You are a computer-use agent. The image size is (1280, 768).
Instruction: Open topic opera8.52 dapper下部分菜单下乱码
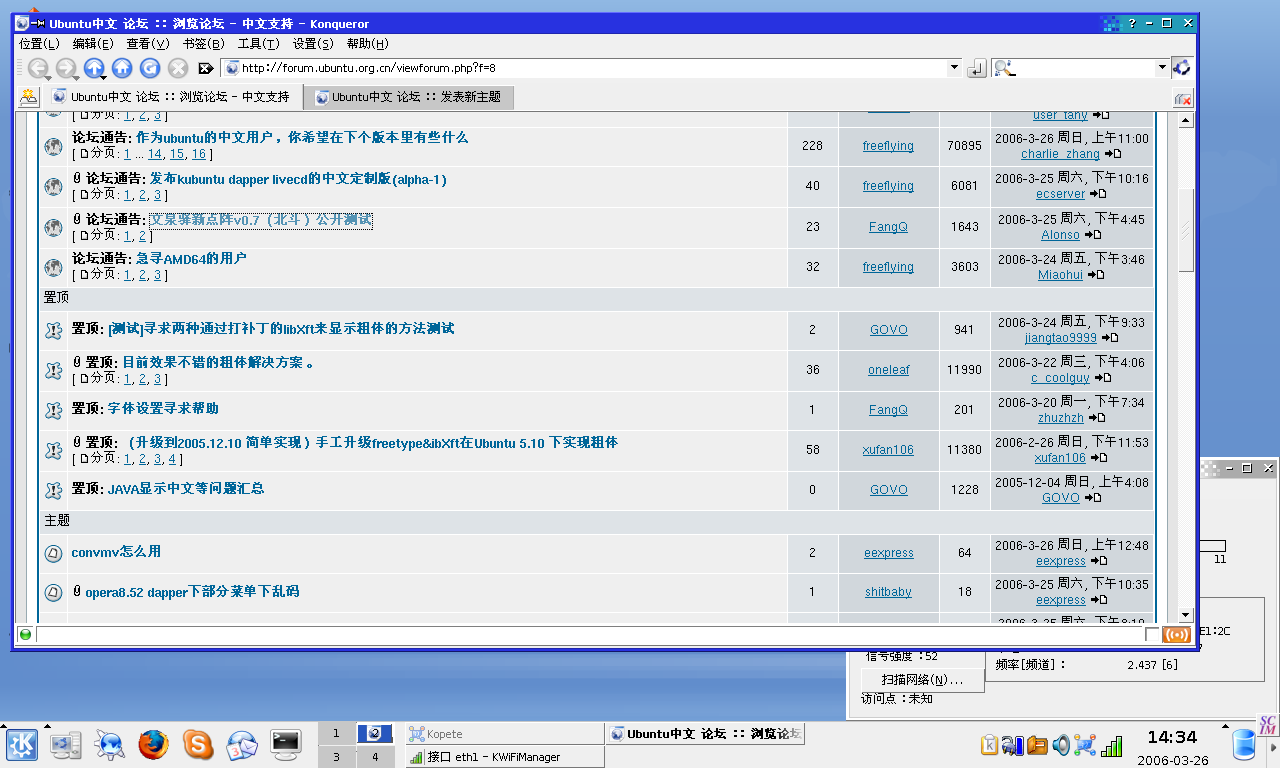(x=192, y=592)
